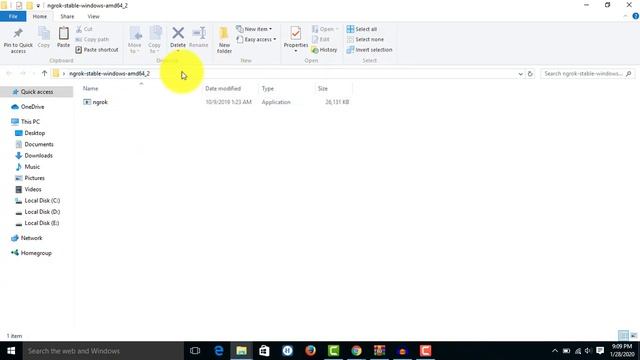Open Task View on taskbar
Screen dimensions: 640x360
pos(195,351)
